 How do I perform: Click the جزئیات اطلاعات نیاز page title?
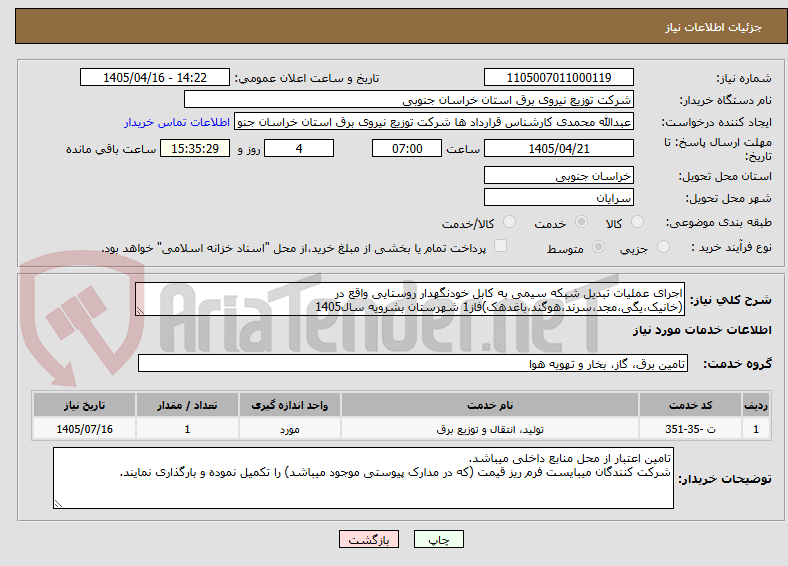coord(714,27)
